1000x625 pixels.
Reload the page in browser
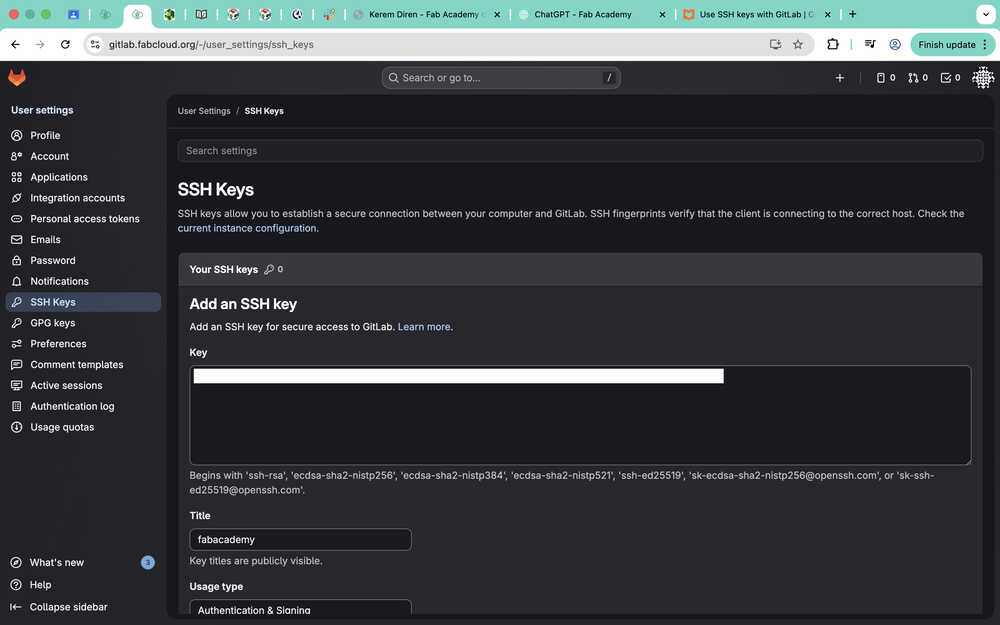(65, 45)
